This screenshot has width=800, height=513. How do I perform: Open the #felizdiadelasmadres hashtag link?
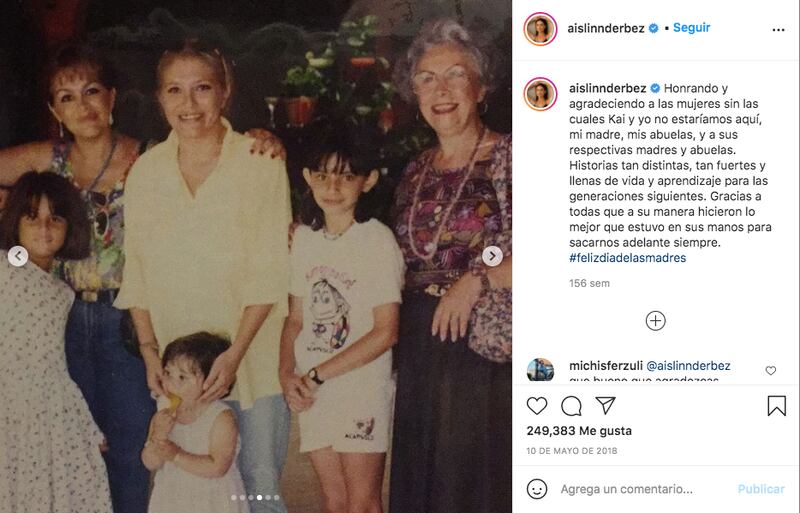tap(628, 258)
